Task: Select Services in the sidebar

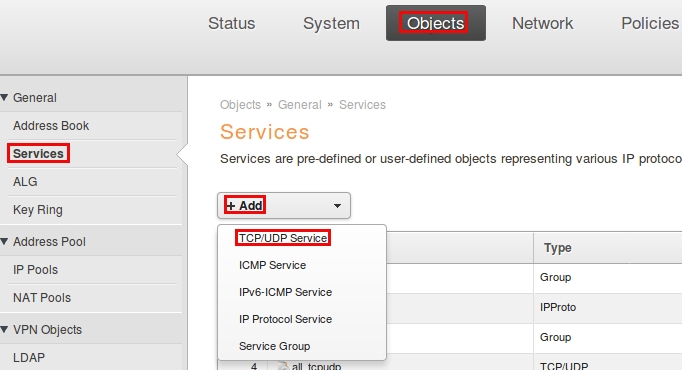Action: click(x=38, y=153)
